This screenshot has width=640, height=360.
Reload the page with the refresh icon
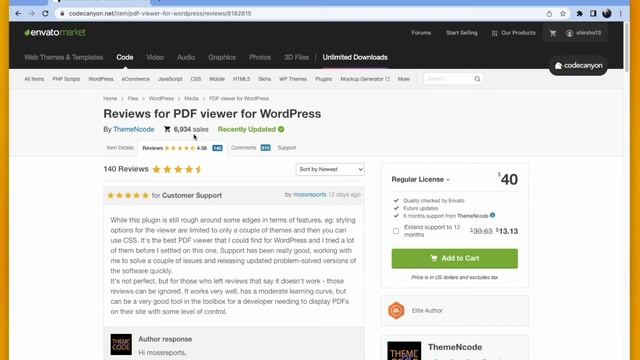[45, 13]
